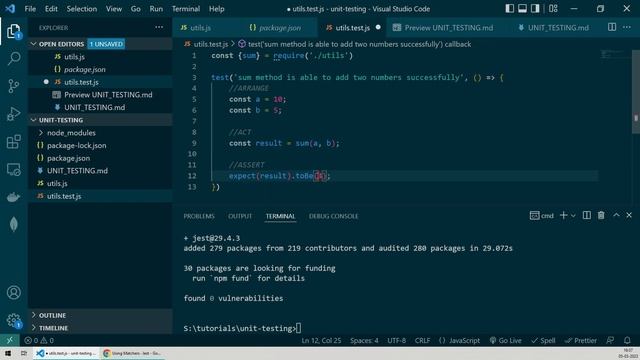Open Customize Layout menu

[553, 9]
